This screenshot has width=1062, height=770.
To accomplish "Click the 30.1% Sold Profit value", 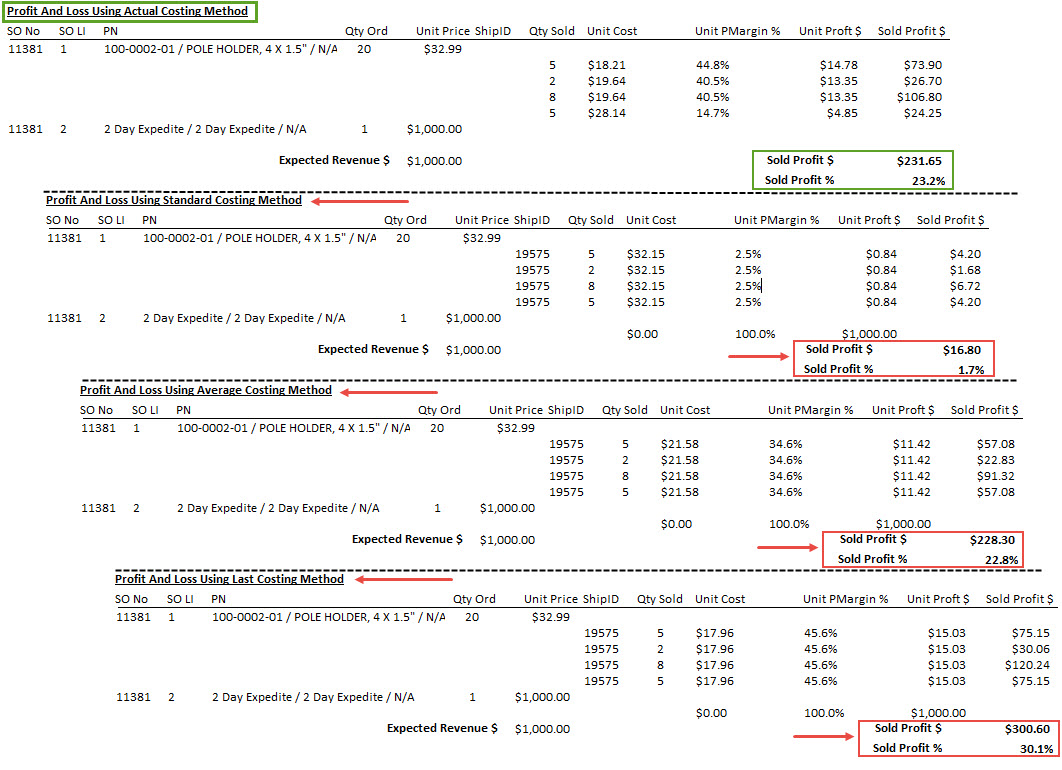I will (1037, 749).
